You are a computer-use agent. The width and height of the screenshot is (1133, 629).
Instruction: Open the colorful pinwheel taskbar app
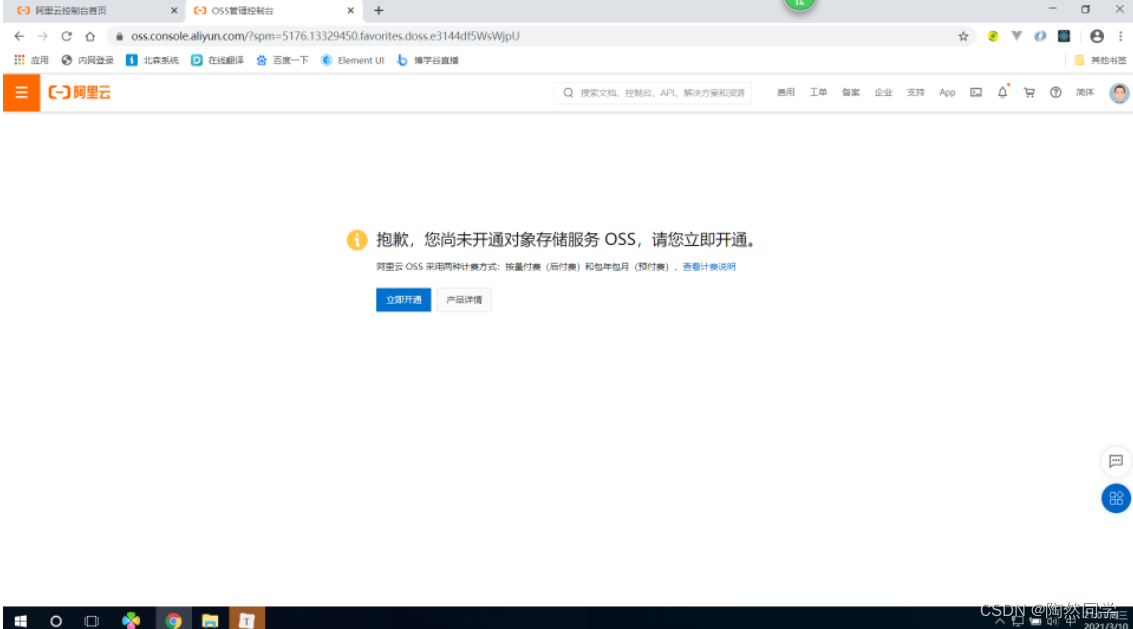pyautogui.click(x=131, y=620)
